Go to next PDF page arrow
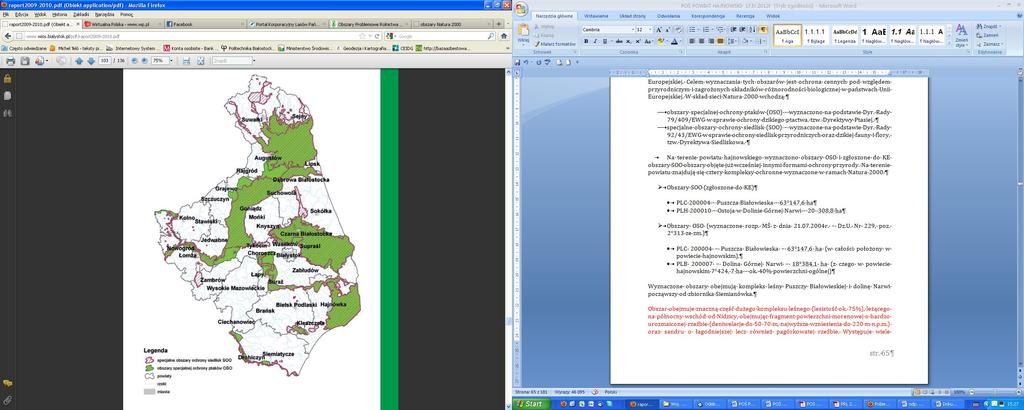 91,61
